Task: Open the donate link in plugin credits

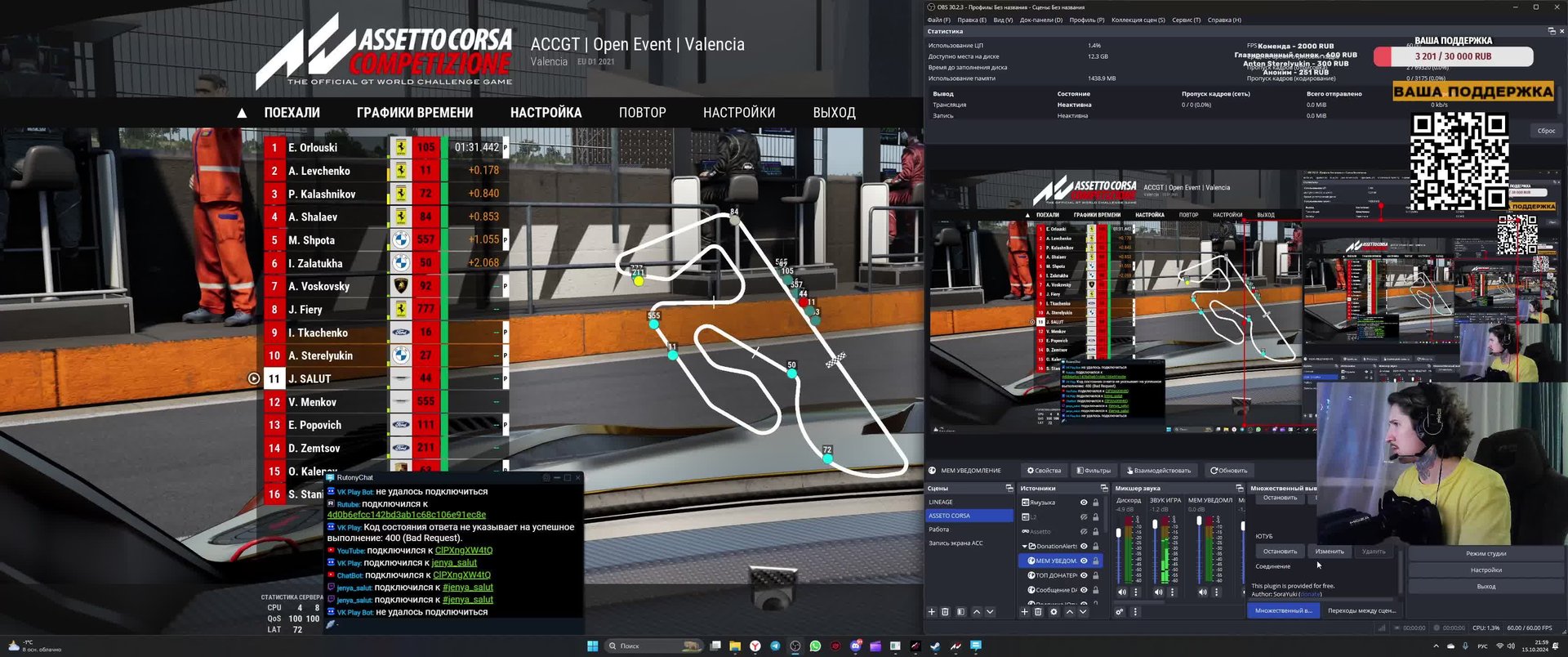Action: (1311, 594)
